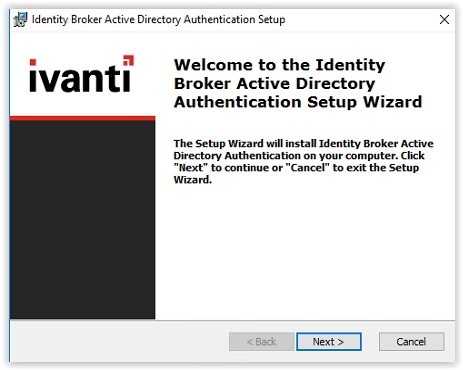The width and height of the screenshot is (463, 370).
Task: Click the greyed-out < Back button
Action: click(262, 342)
